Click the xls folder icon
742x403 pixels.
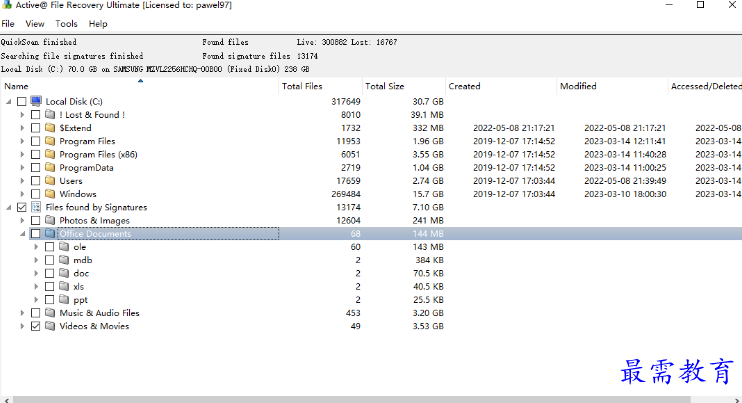click(x=64, y=287)
